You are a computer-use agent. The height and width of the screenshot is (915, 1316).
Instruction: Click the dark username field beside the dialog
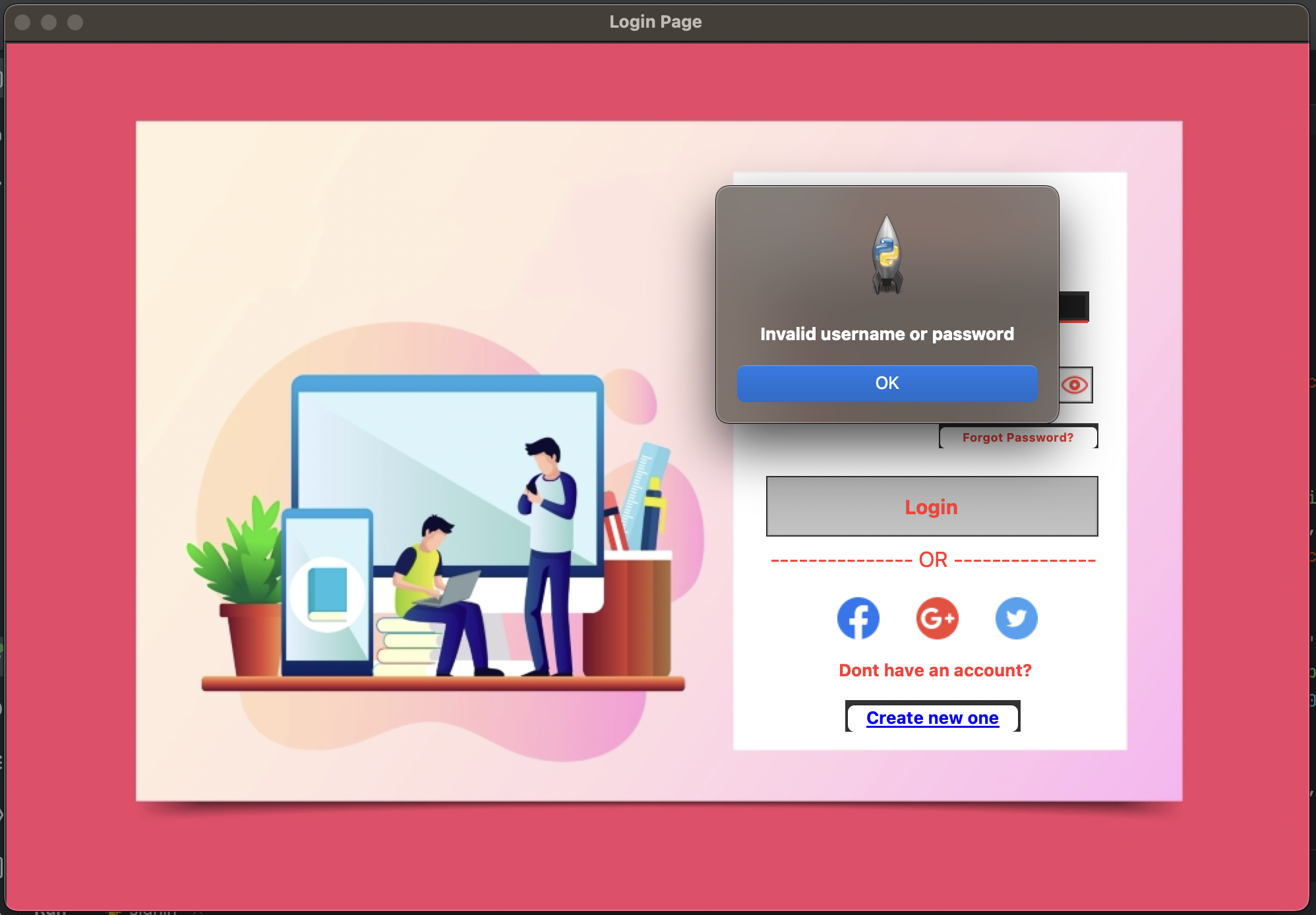pyautogui.click(x=1073, y=307)
